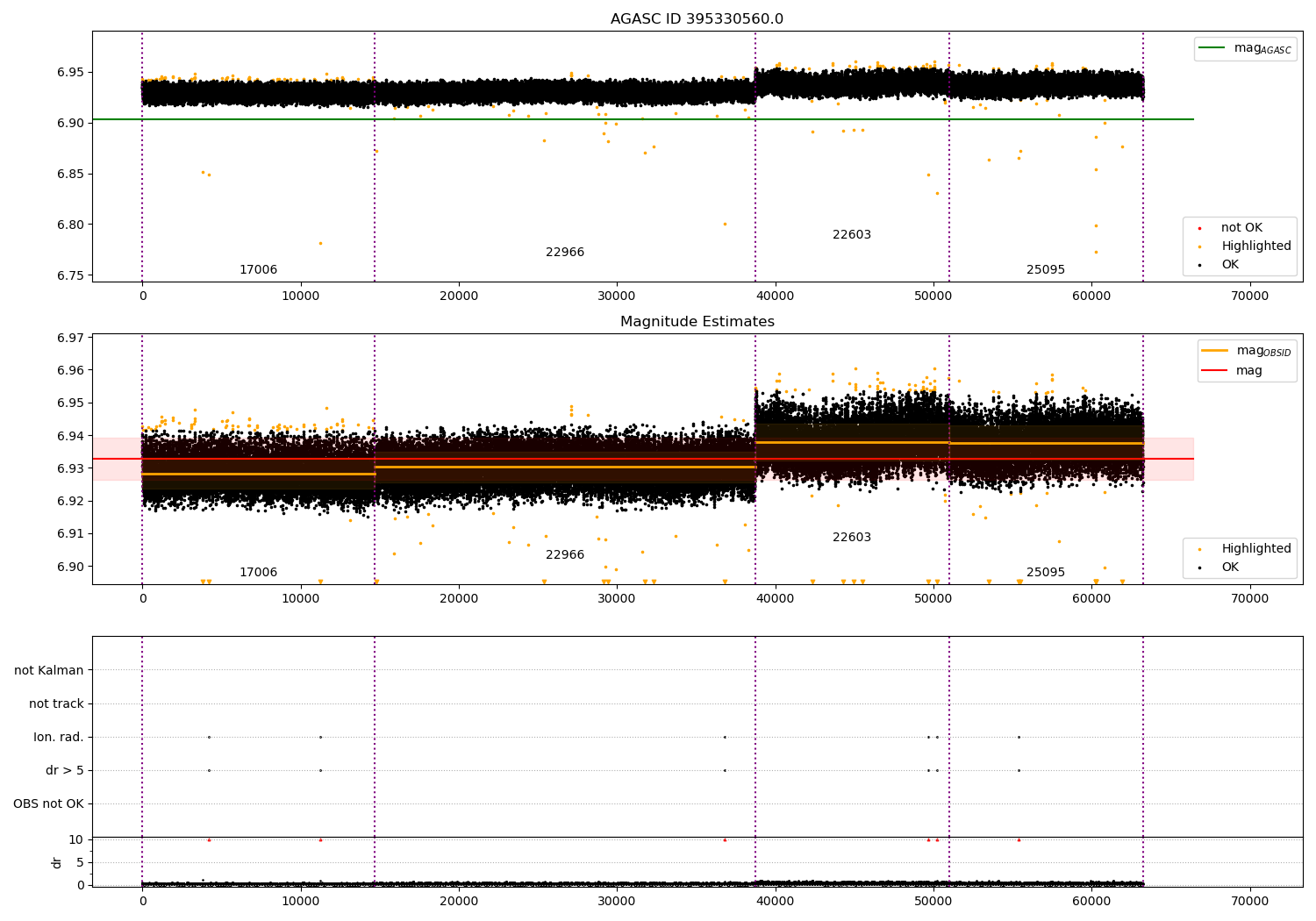Click the 6.97 y-axis tick label

click(70, 339)
